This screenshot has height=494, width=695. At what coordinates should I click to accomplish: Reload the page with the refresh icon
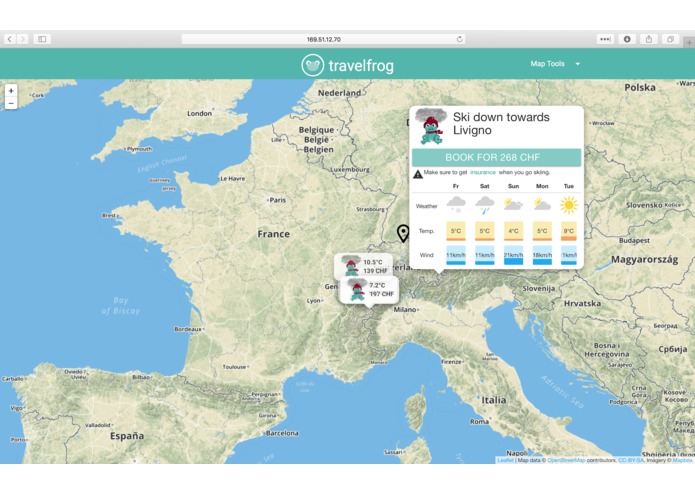pos(460,39)
